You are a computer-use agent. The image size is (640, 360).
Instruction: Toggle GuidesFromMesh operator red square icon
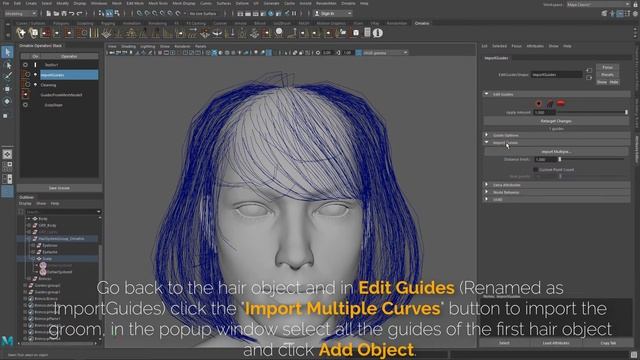26,95
